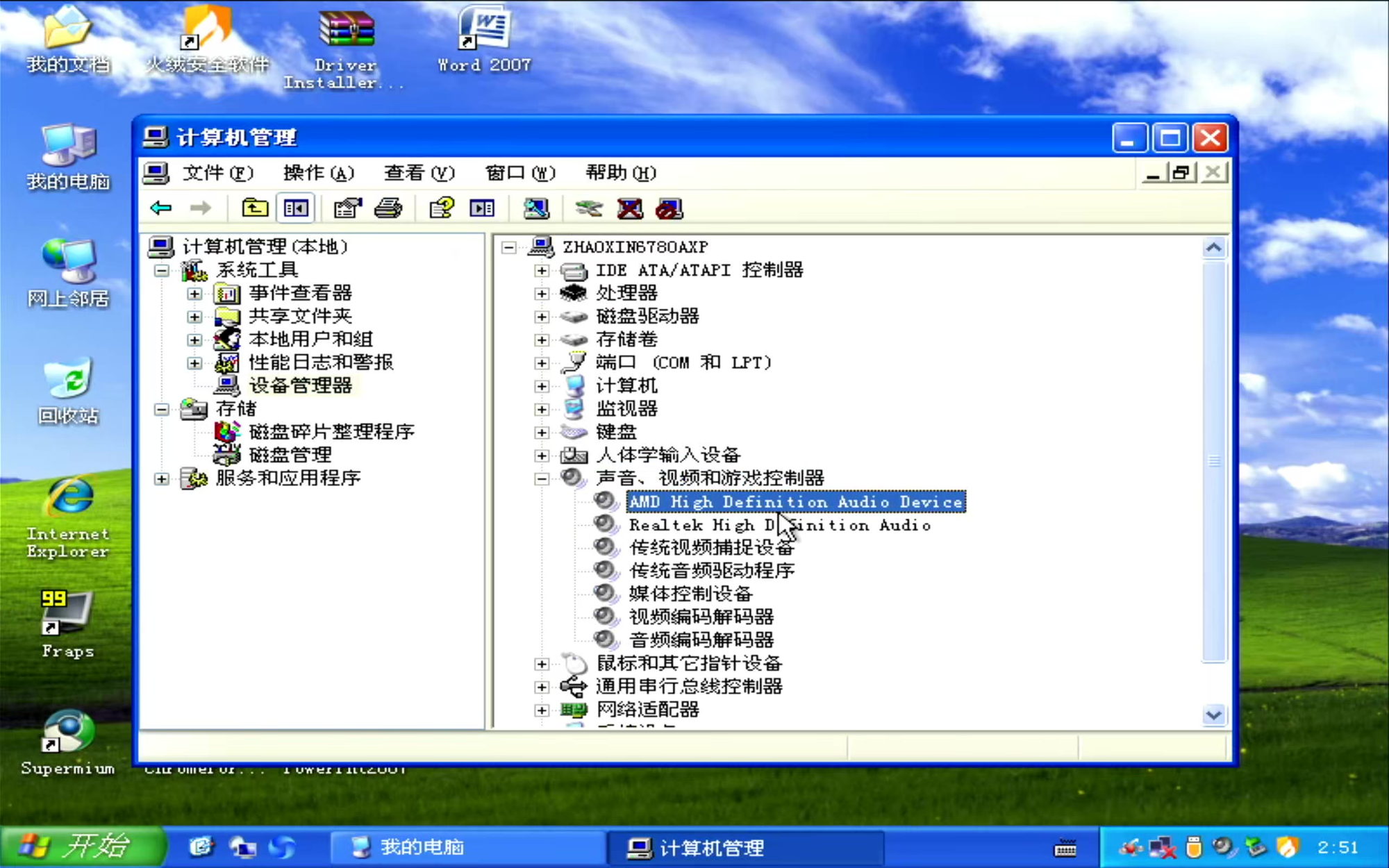Open 窗口(W) menu
The height and width of the screenshot is (868, 1389).
click(520, 172)
